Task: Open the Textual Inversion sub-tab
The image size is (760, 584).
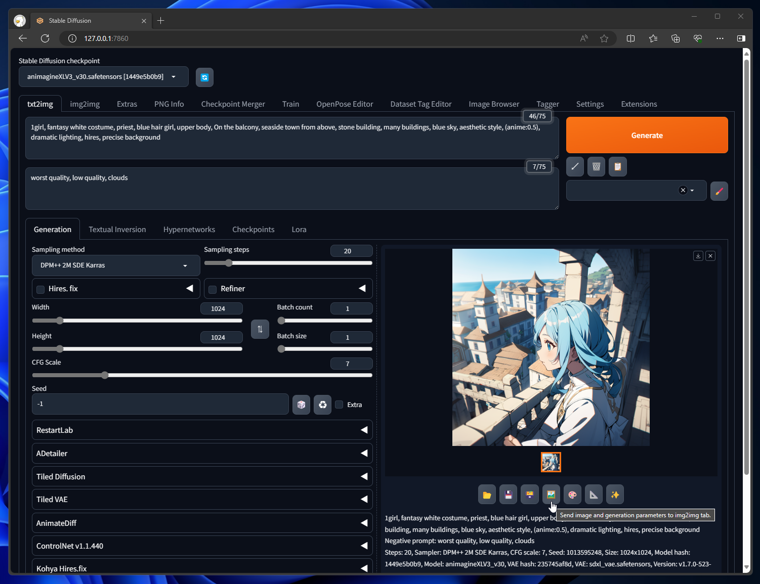Action: pyautogui.click(x=117, y=230)
